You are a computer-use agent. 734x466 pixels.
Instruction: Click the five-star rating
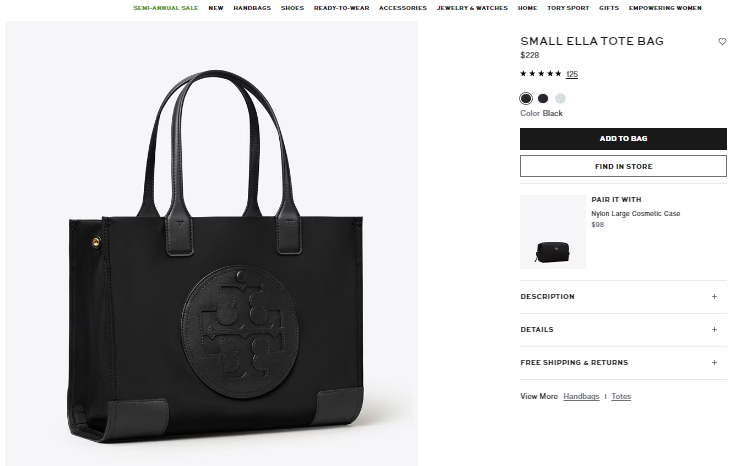point(541,74)
